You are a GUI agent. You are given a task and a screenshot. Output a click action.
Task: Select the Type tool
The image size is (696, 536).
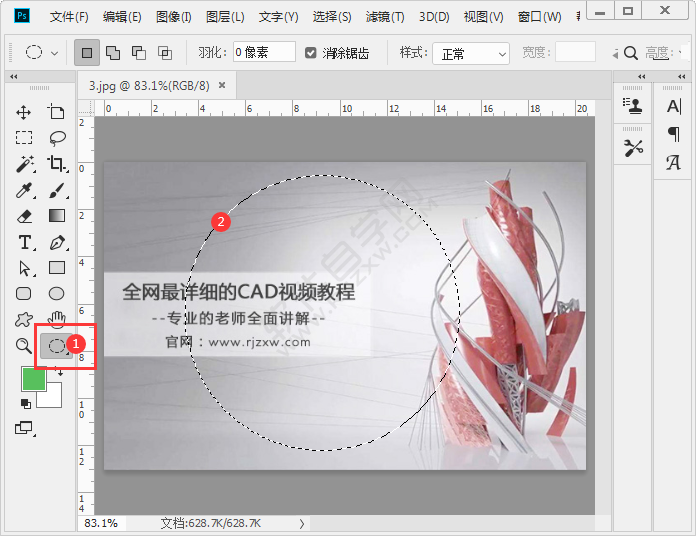coord(26,242)
